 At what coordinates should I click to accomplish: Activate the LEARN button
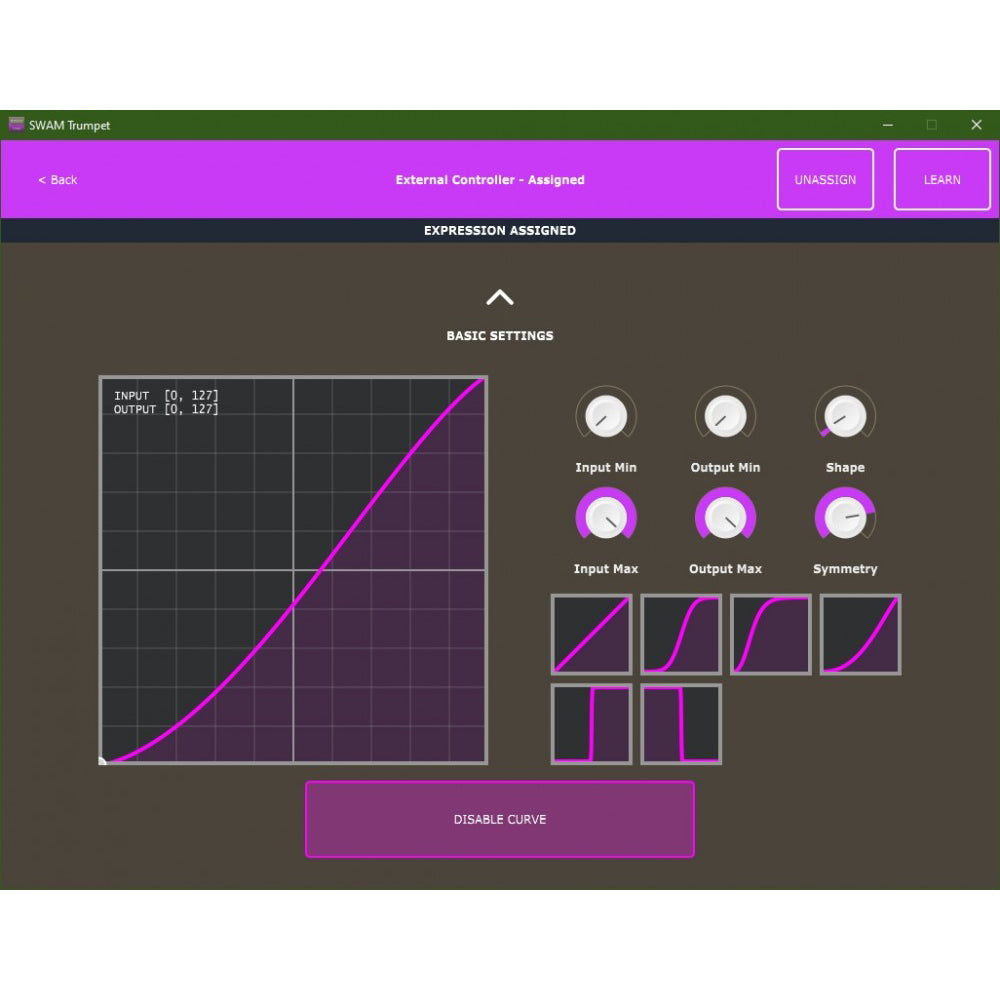[941, 180]
